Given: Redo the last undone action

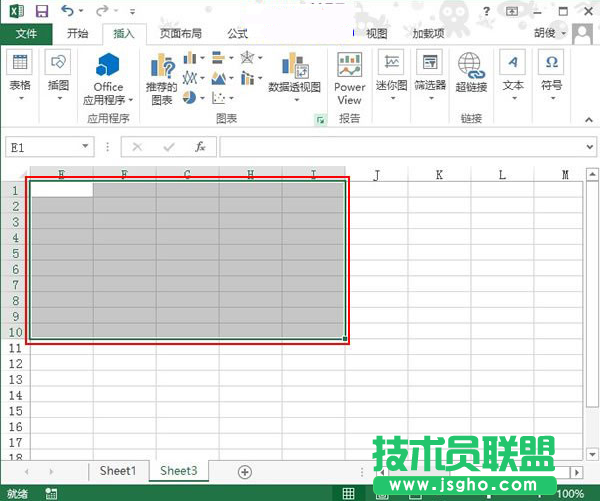Looking at the screenshot, I should coord(102,11).
